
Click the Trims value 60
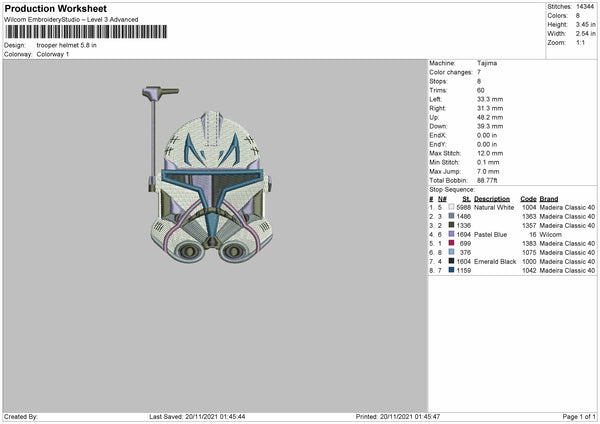click(x=481, y=90)
